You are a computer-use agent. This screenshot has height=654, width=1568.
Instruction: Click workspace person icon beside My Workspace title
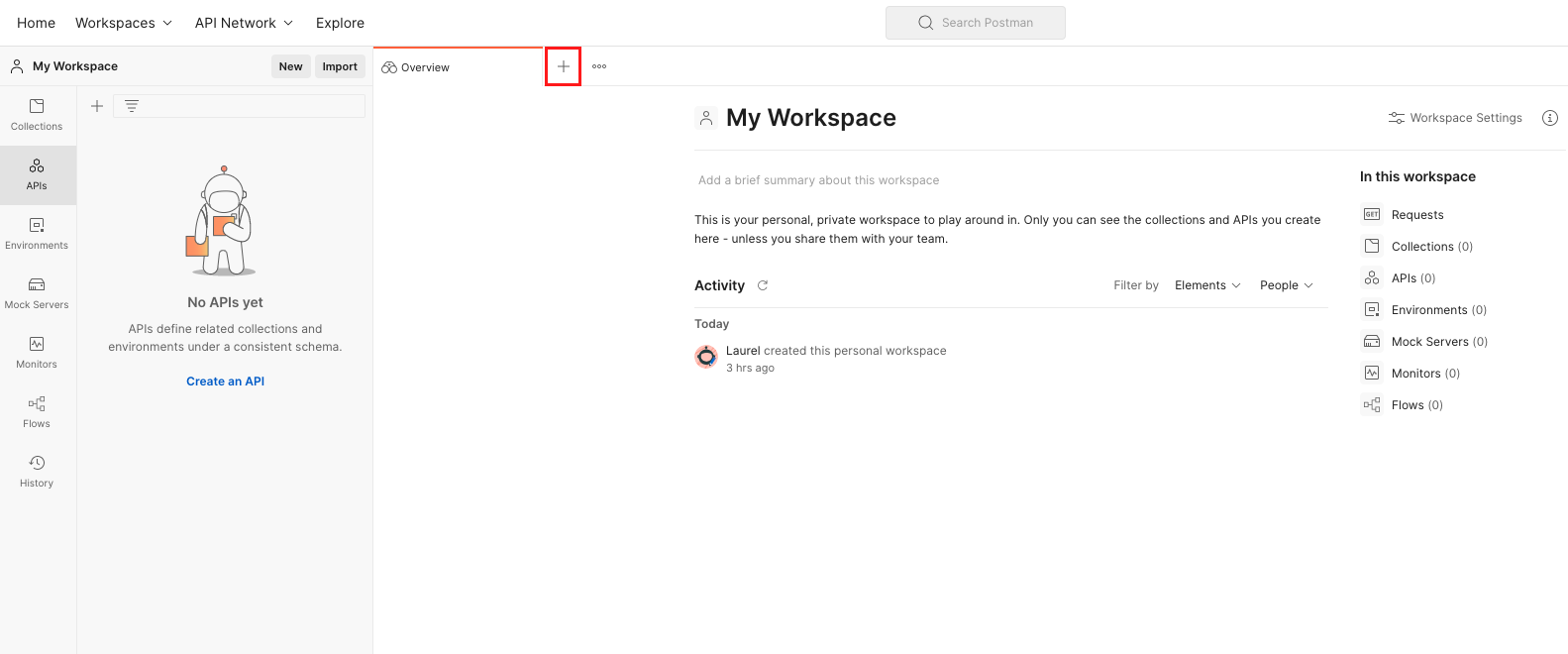706,118
